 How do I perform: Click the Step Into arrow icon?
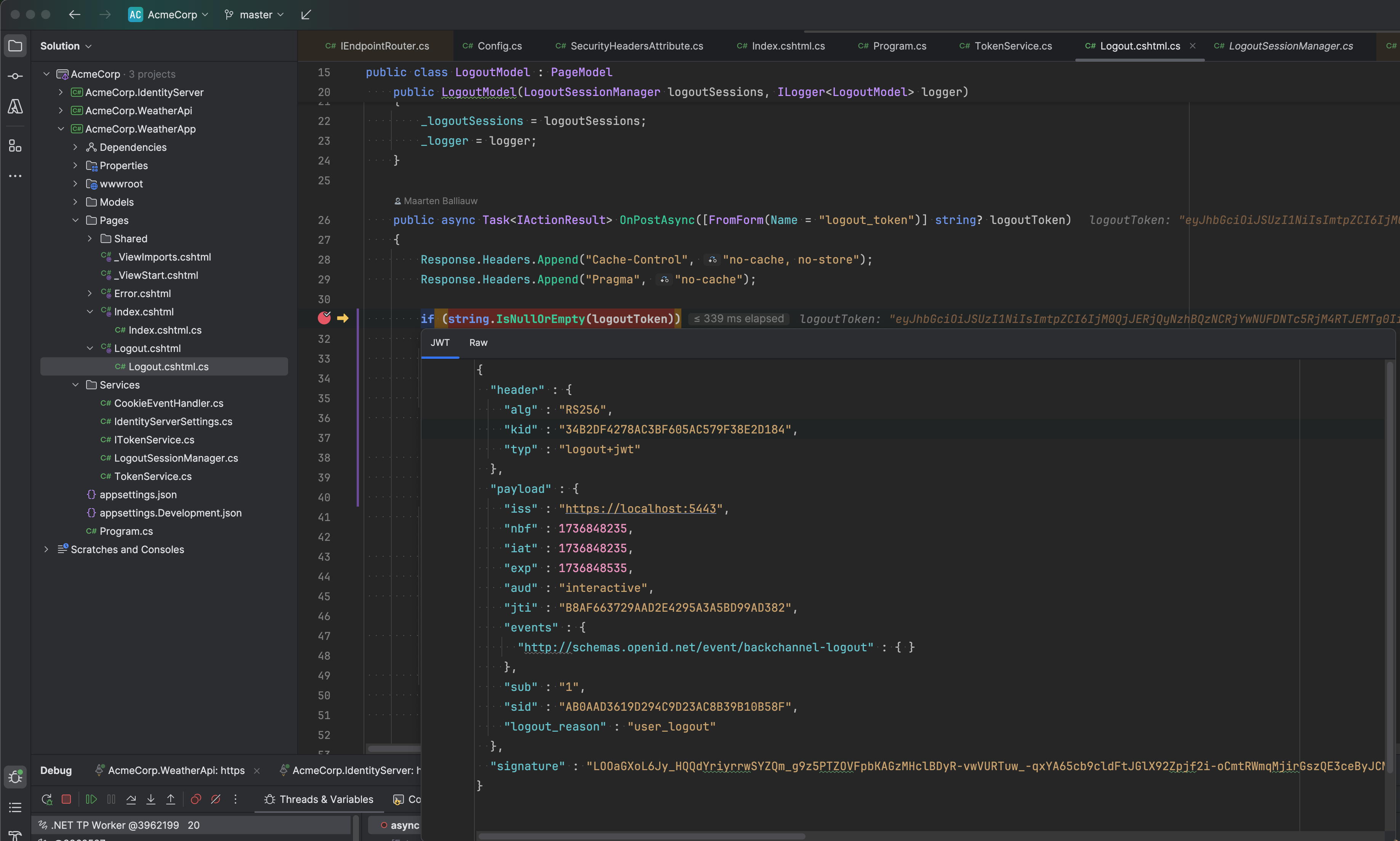(151, 799)
